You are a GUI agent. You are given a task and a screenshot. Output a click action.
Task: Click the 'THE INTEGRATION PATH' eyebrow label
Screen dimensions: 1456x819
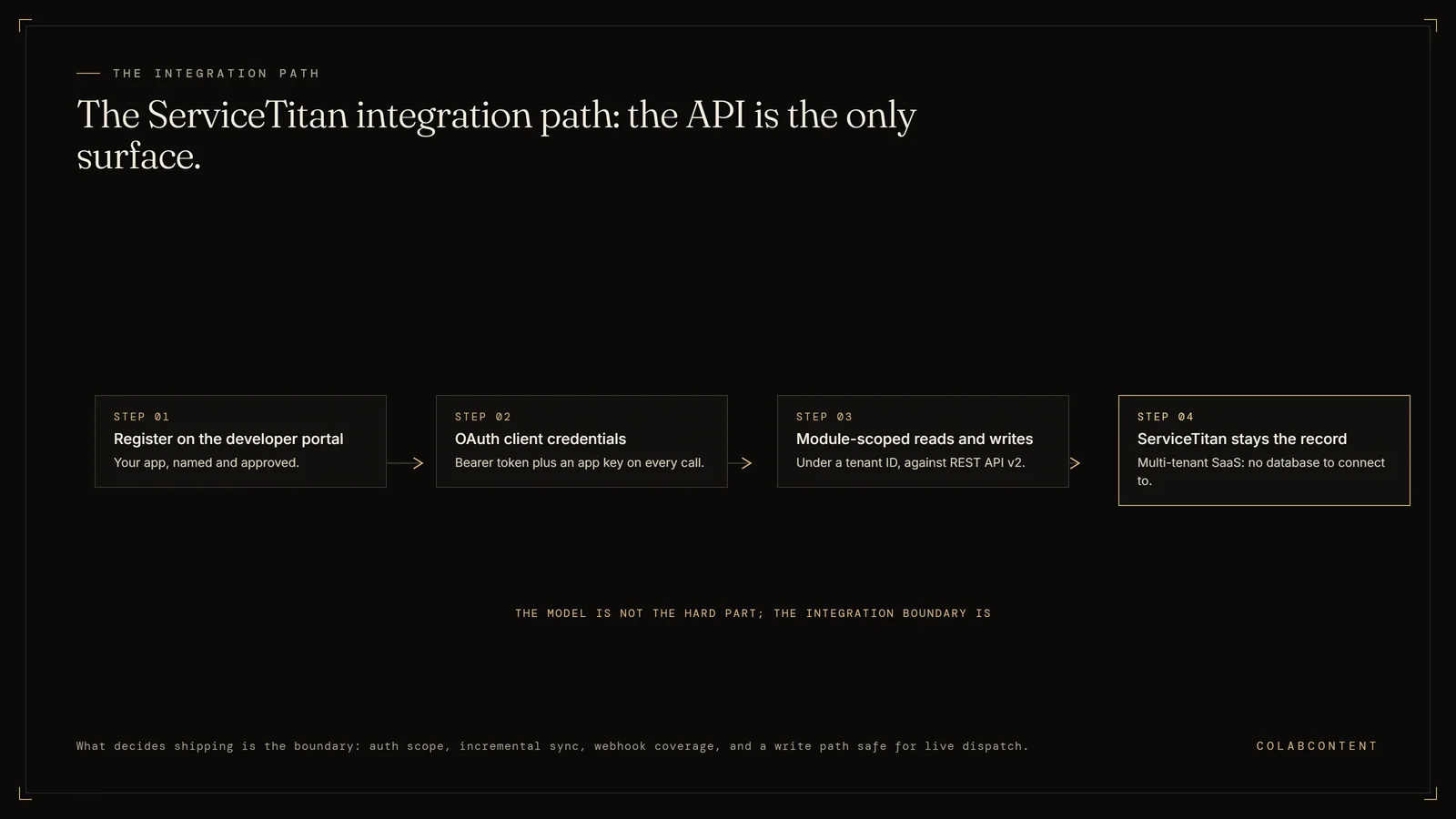click(x=216, y=74)
